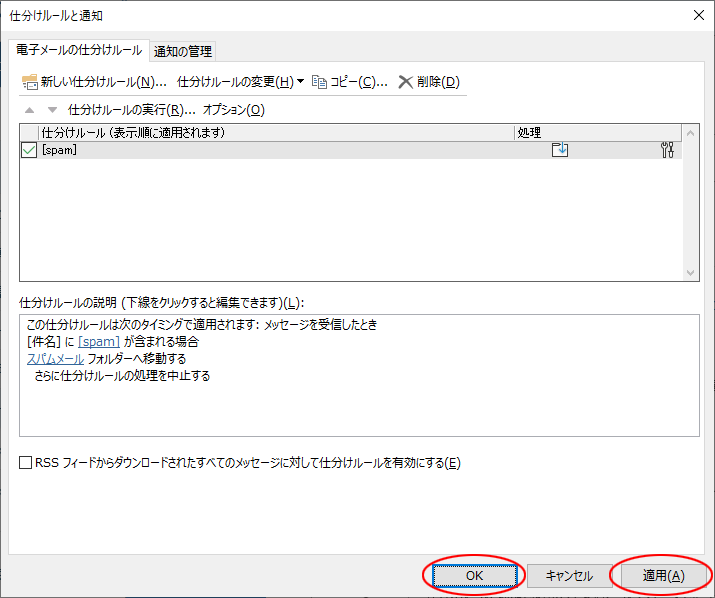
Task: Move the rule up with the up arrow
Action: (29, 110)
